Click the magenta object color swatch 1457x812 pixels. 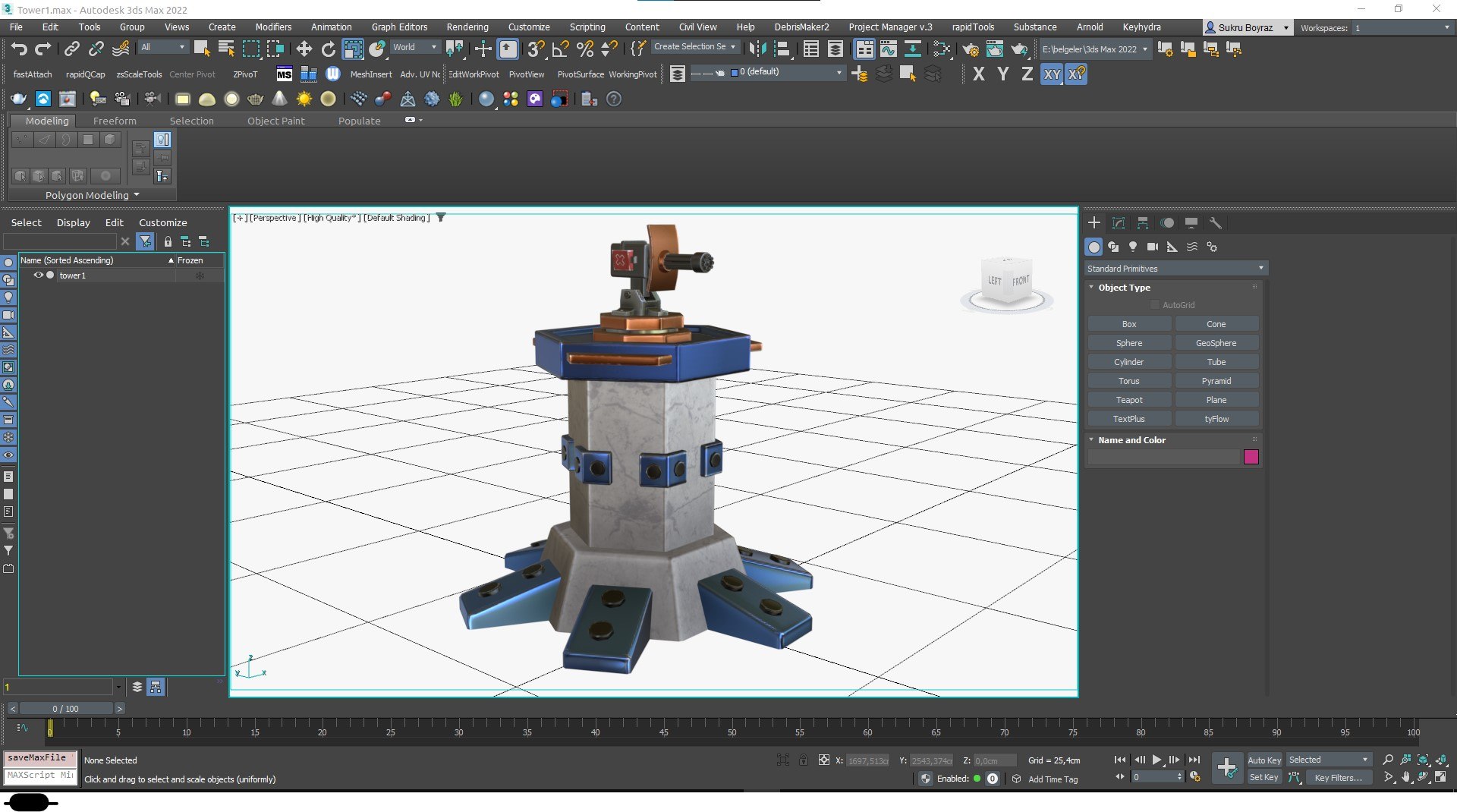(x=1251, y=457)
